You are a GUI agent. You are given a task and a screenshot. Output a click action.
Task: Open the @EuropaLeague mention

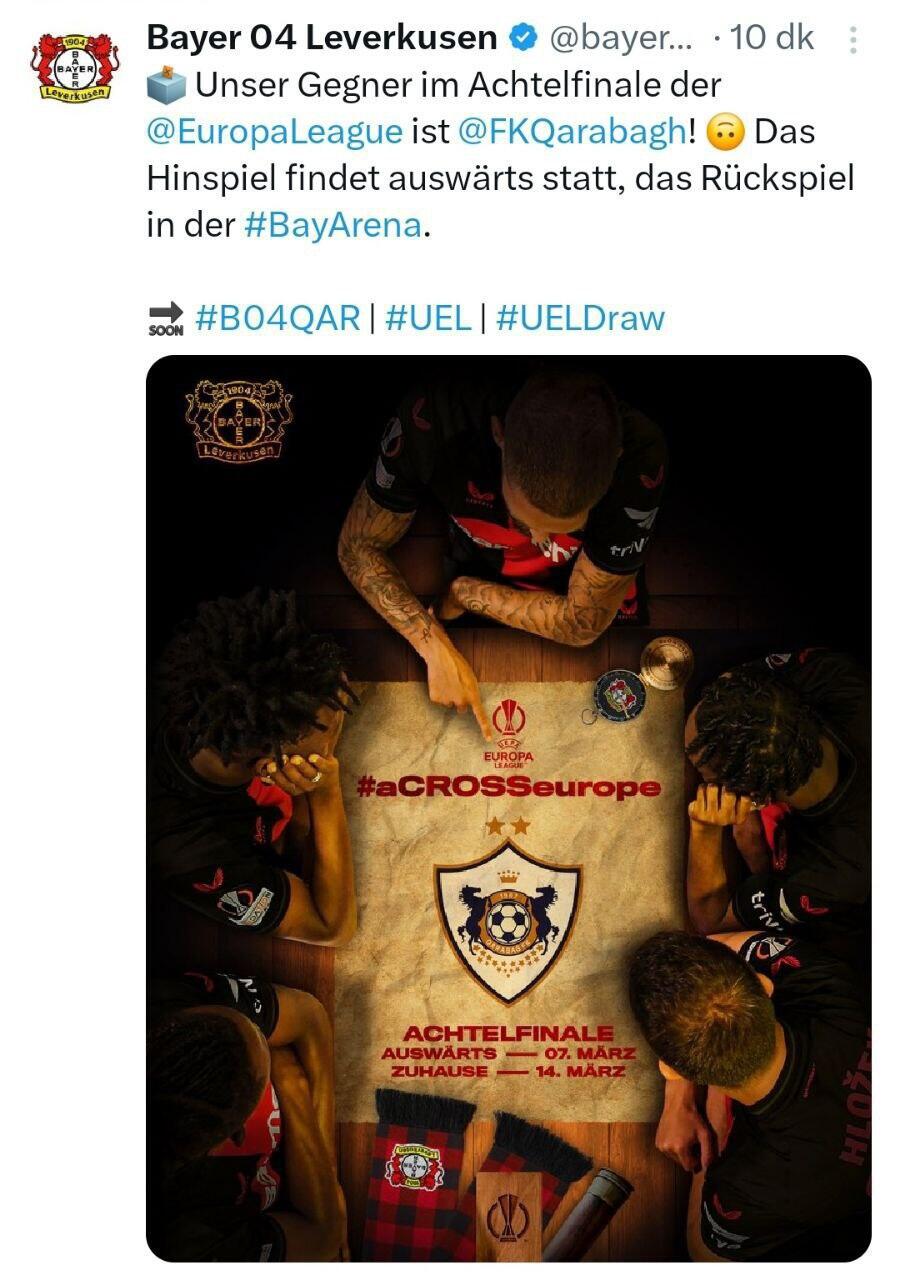coord(275,131)
